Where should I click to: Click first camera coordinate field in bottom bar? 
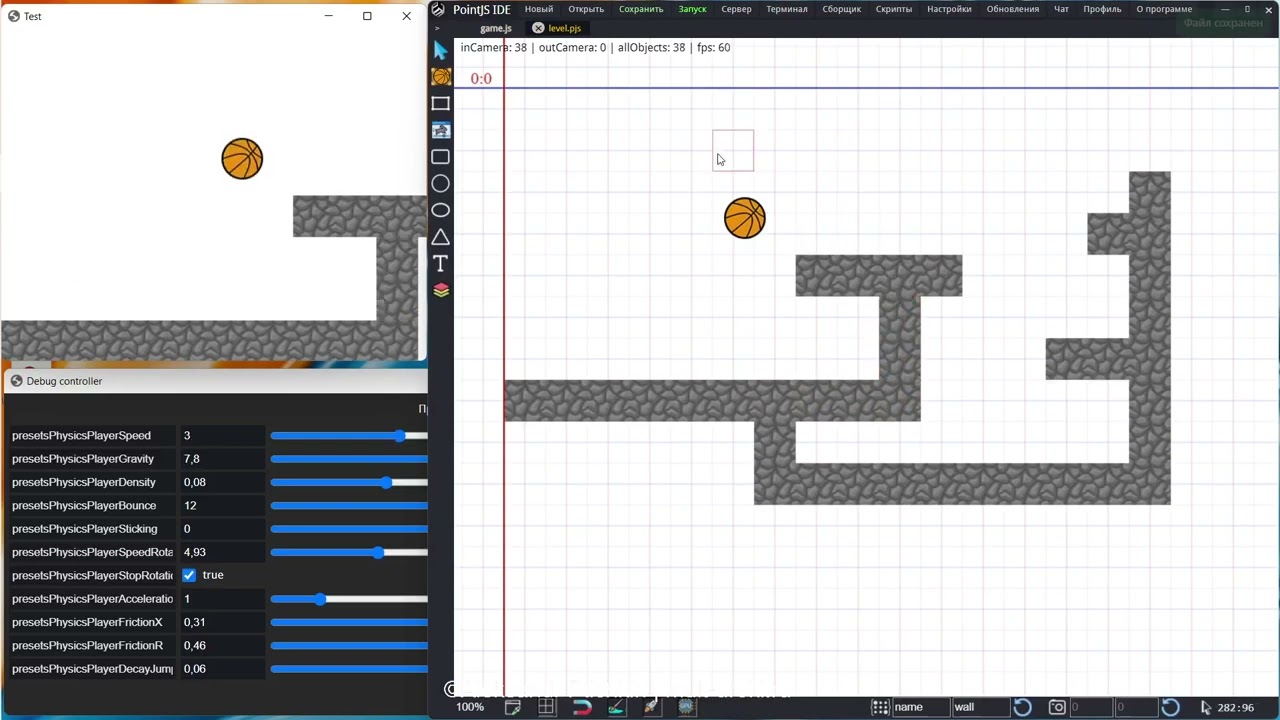point(1089,707)
